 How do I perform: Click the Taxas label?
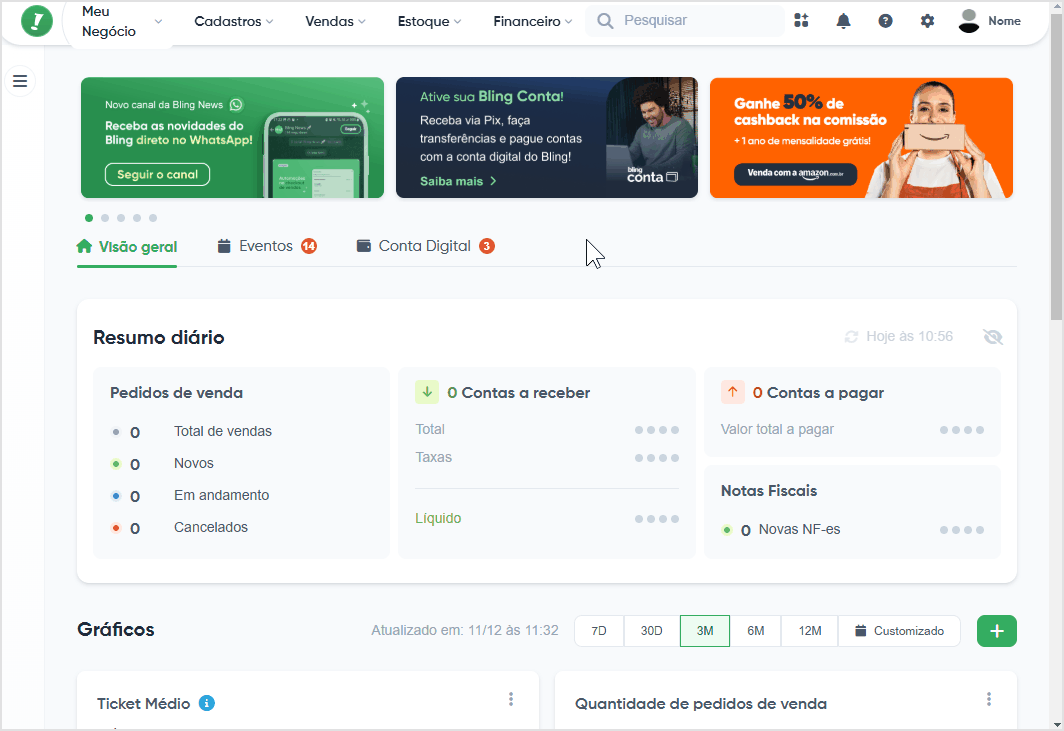[434, 457]
